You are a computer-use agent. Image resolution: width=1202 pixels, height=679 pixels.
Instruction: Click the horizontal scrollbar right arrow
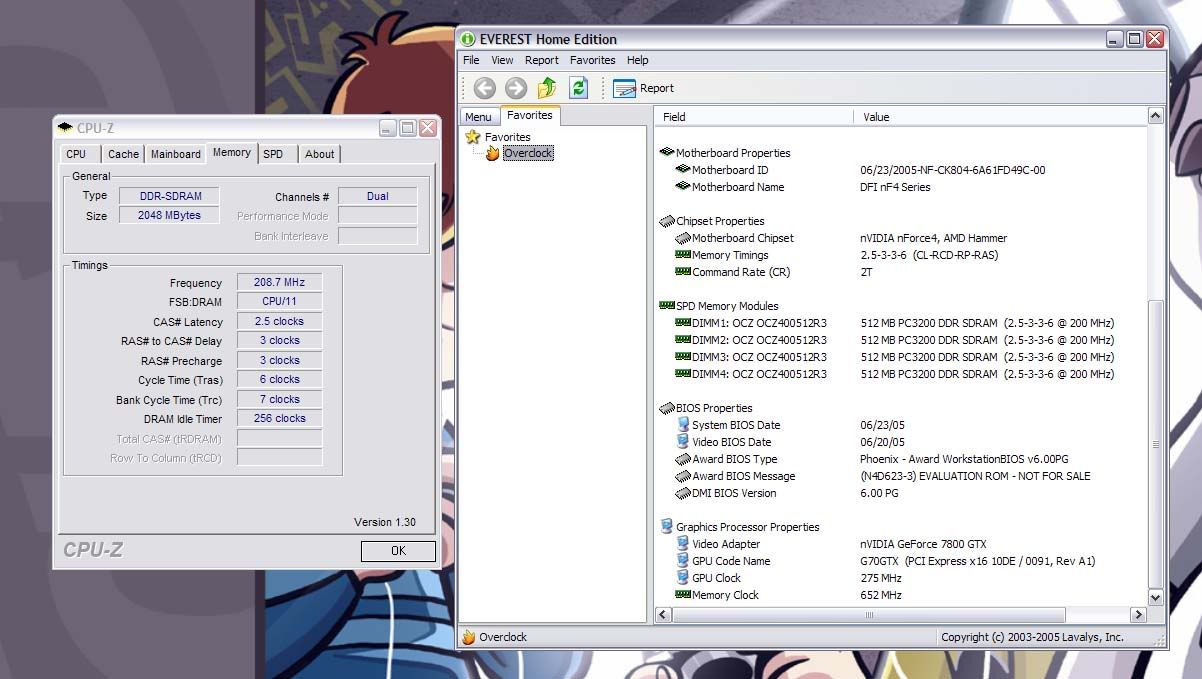pyautogui.click(x=1138, y=615)
